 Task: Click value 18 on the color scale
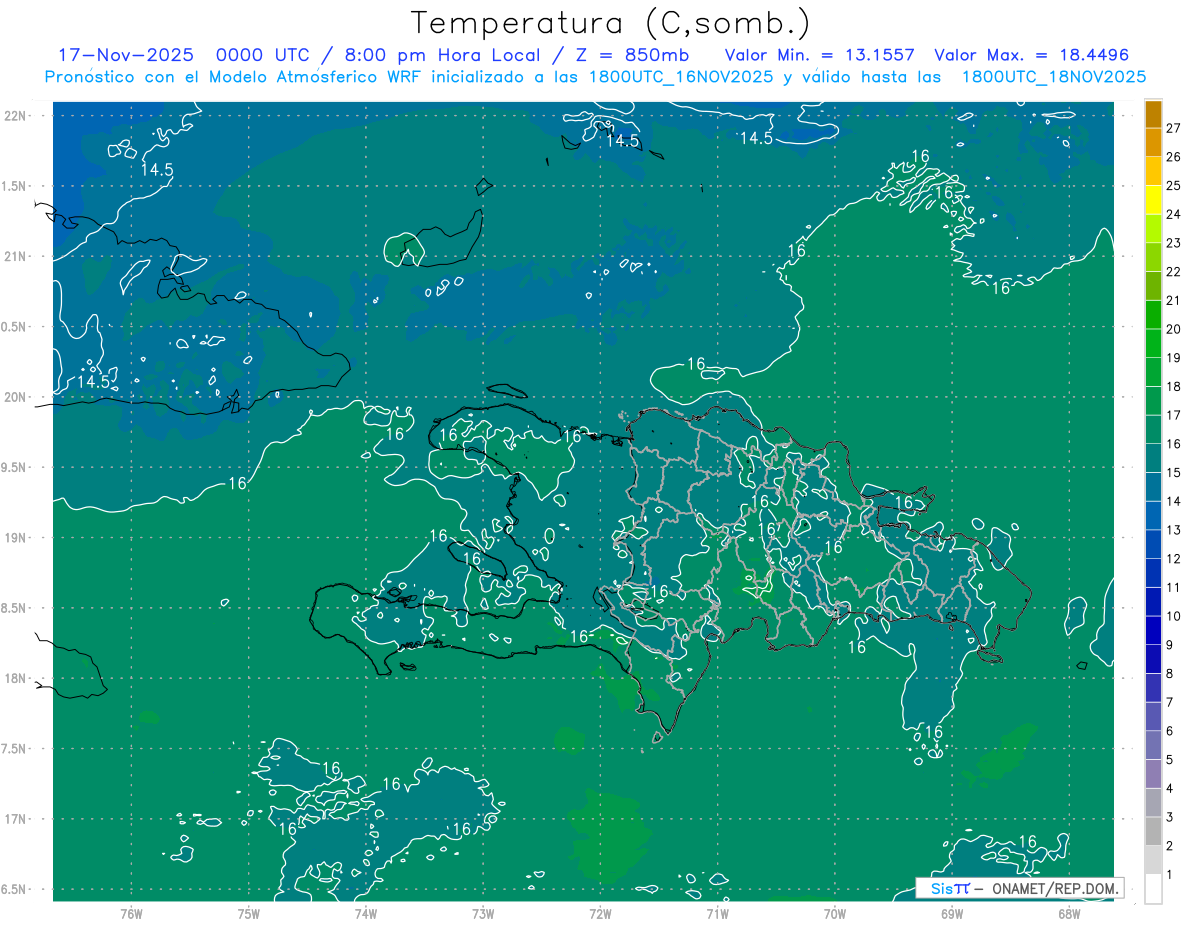point(1174,387)
